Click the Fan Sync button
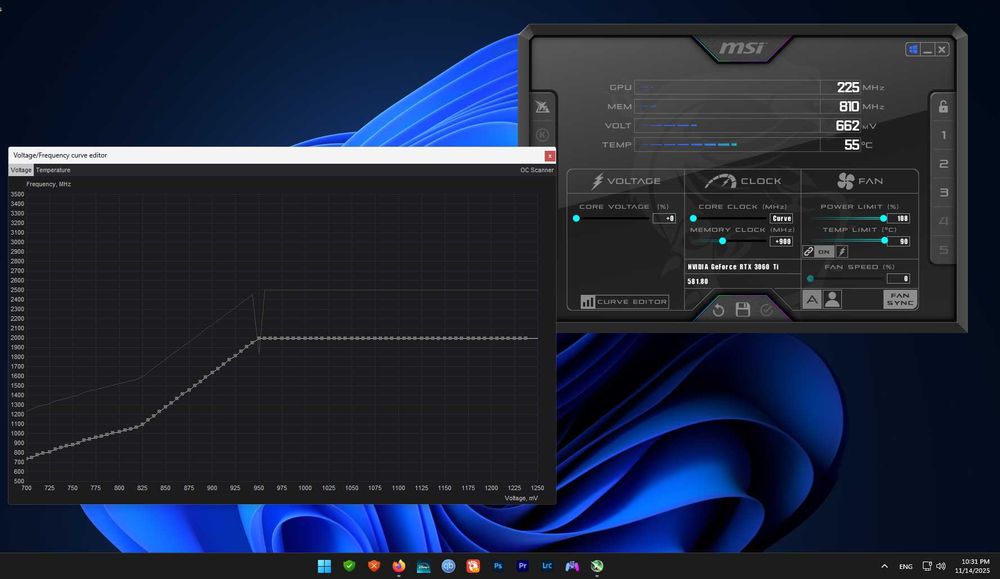The width and height of the screenshot is (1000, 579). point(900,299)
